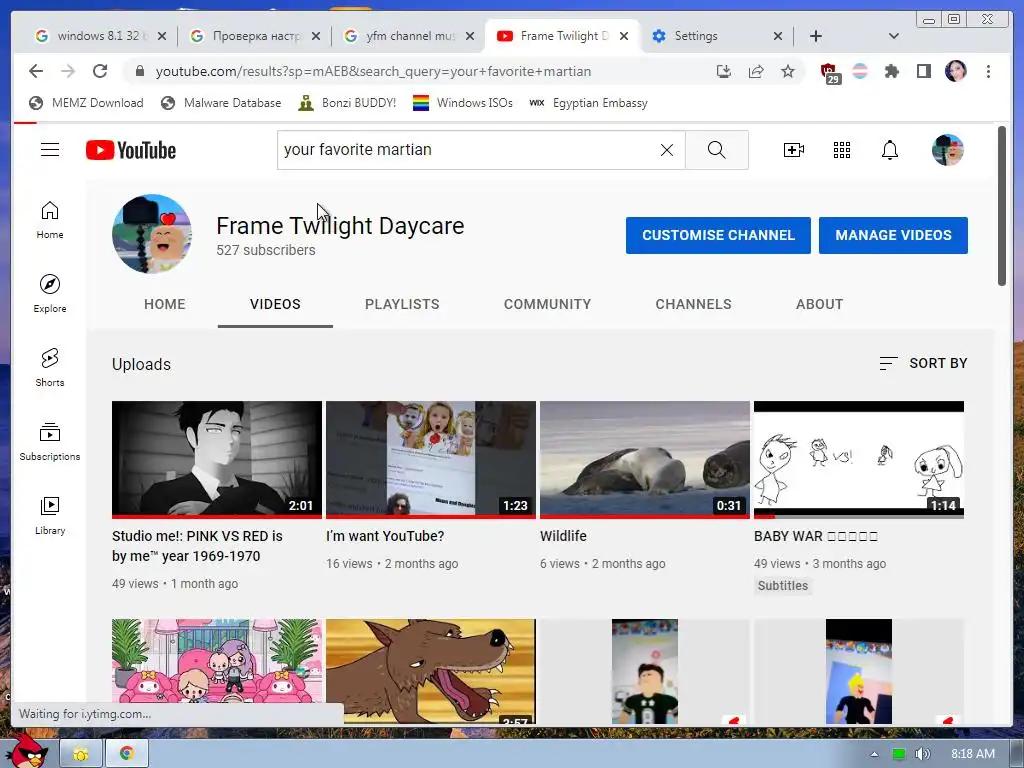Screen dimensions: 1024x768
Task: Click the 2:01 PINK VS RED thumbnail
Action: click(x=217, y=459)
